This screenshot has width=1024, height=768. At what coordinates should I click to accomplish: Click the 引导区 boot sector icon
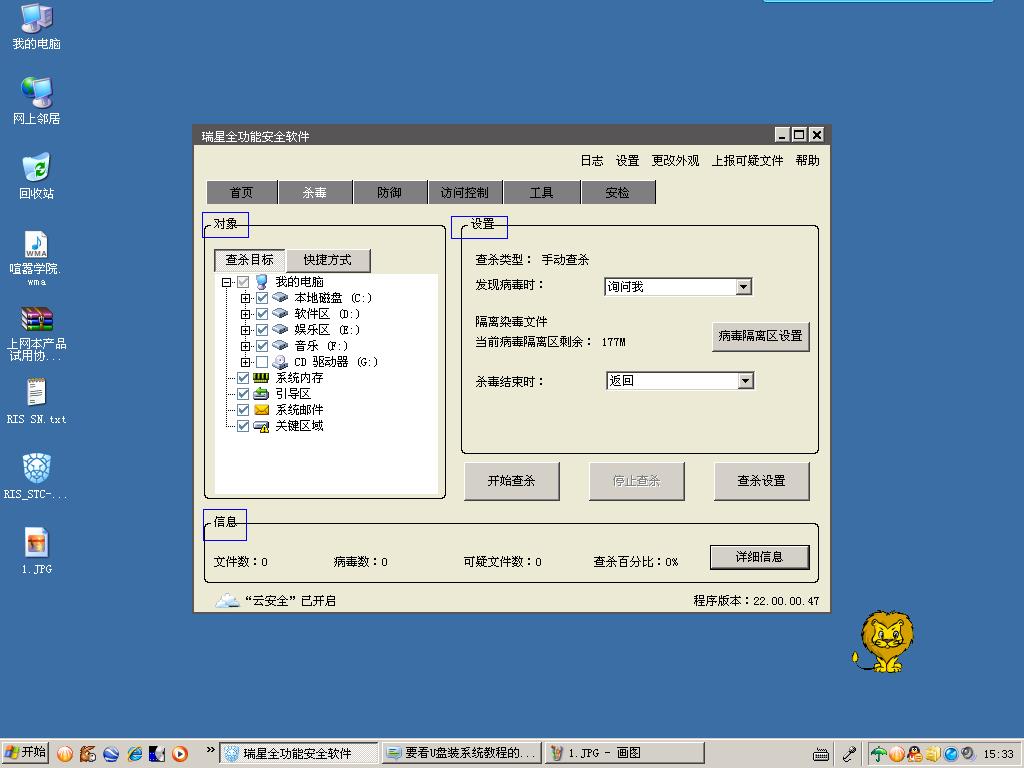point(261,394)
